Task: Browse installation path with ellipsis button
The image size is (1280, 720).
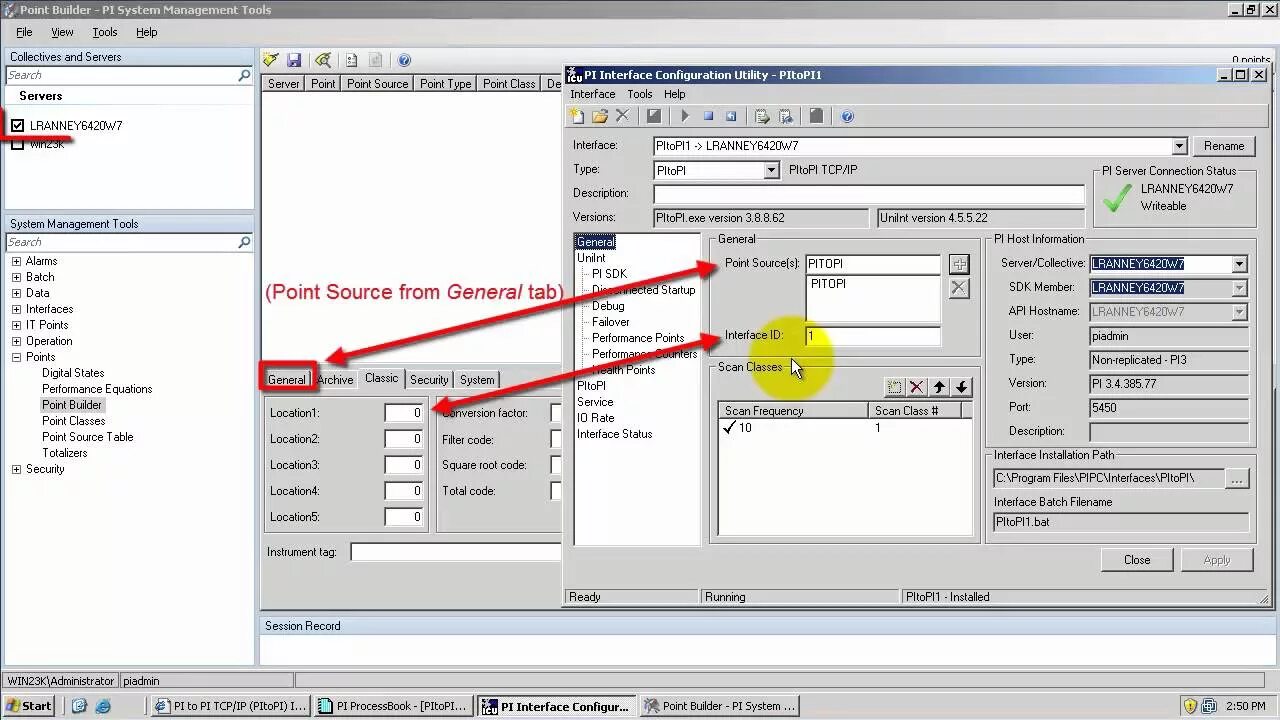Action: [x=1237, y=479]
